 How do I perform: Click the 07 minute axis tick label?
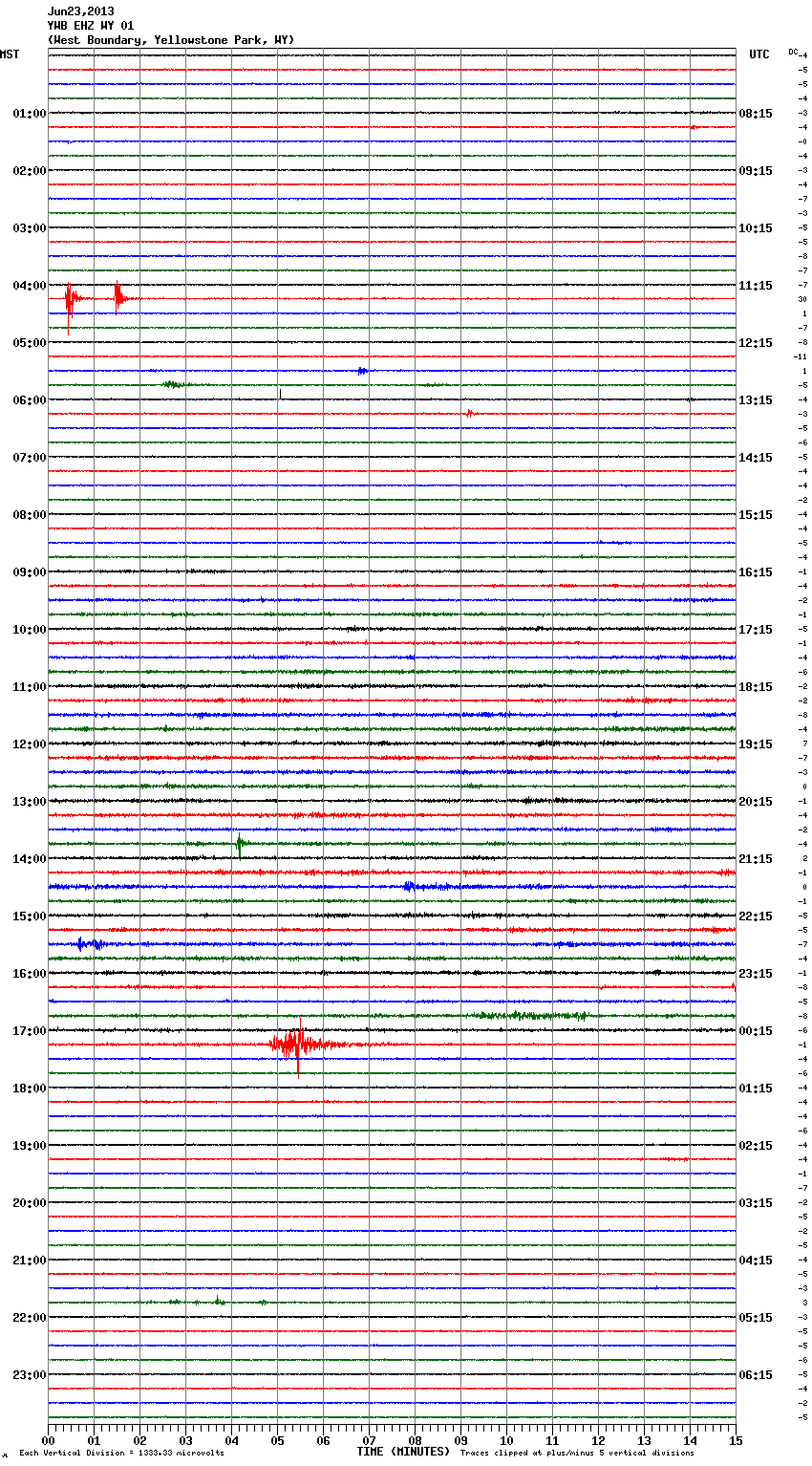click(x=369, y=1440)
